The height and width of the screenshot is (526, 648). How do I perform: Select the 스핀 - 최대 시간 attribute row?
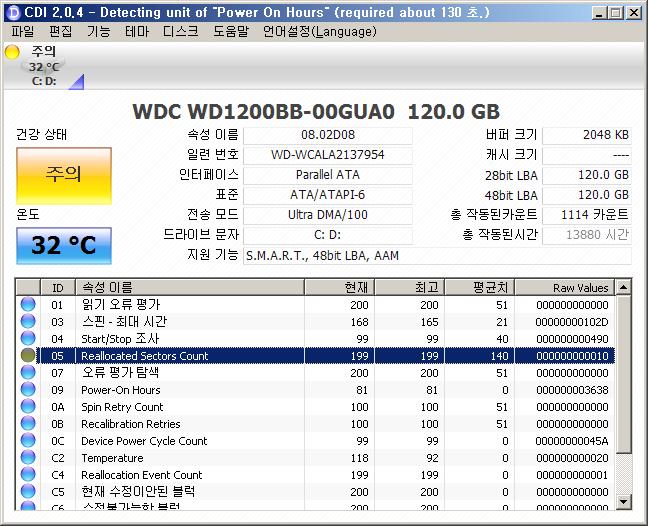click(315, 322)
